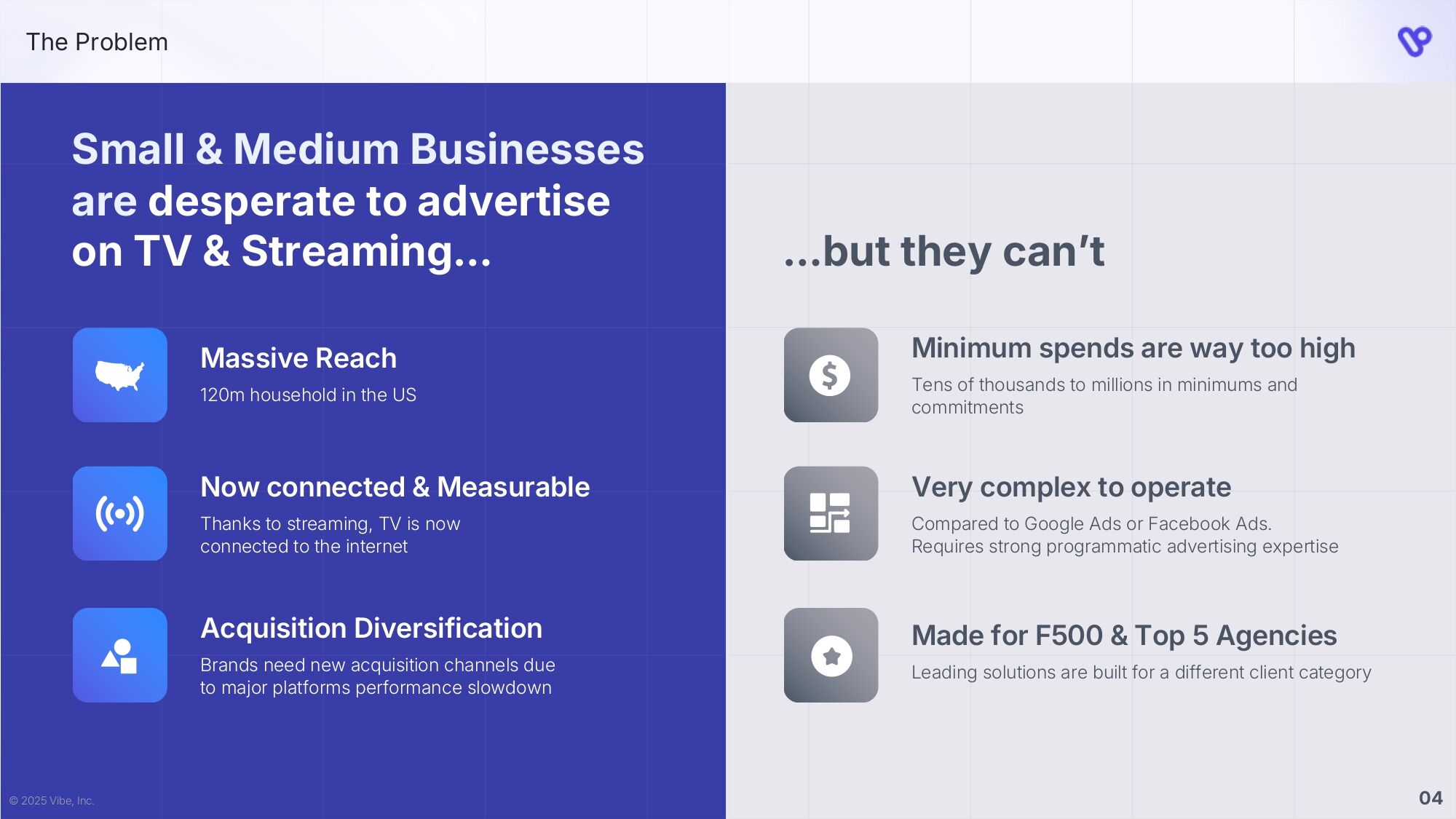Click 'Now connected & Measurable' heading
Image resolution: width=1456 pixels, height=819 pixels.
396,487
